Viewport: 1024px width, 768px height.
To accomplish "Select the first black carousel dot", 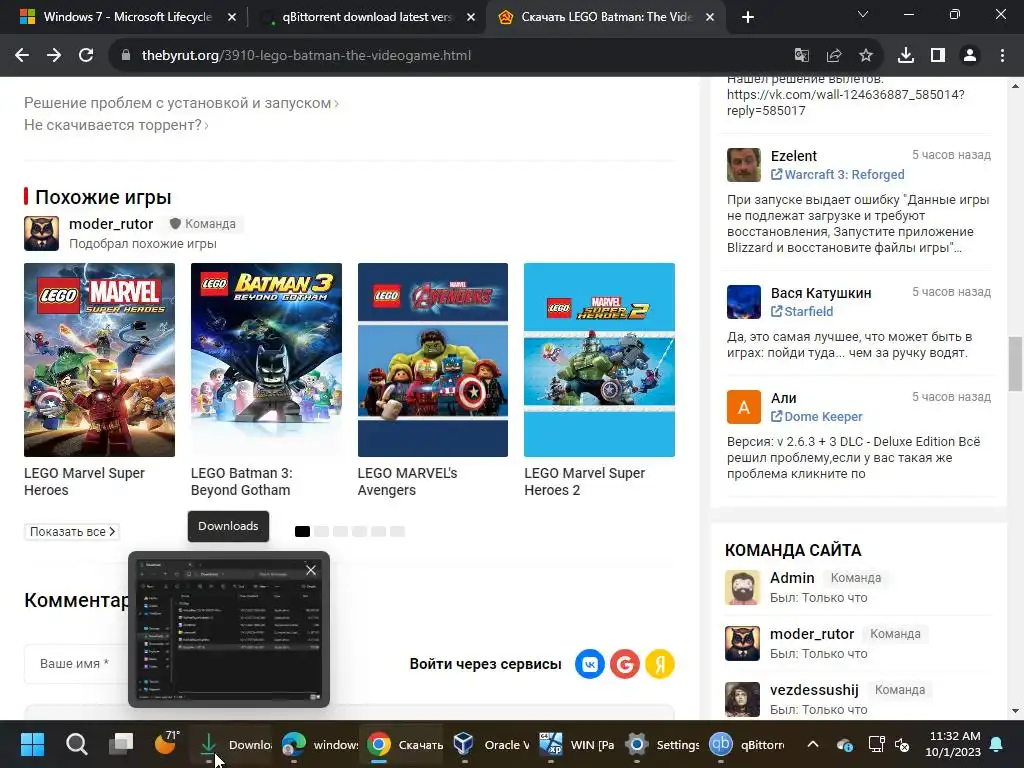I will 302,532.
